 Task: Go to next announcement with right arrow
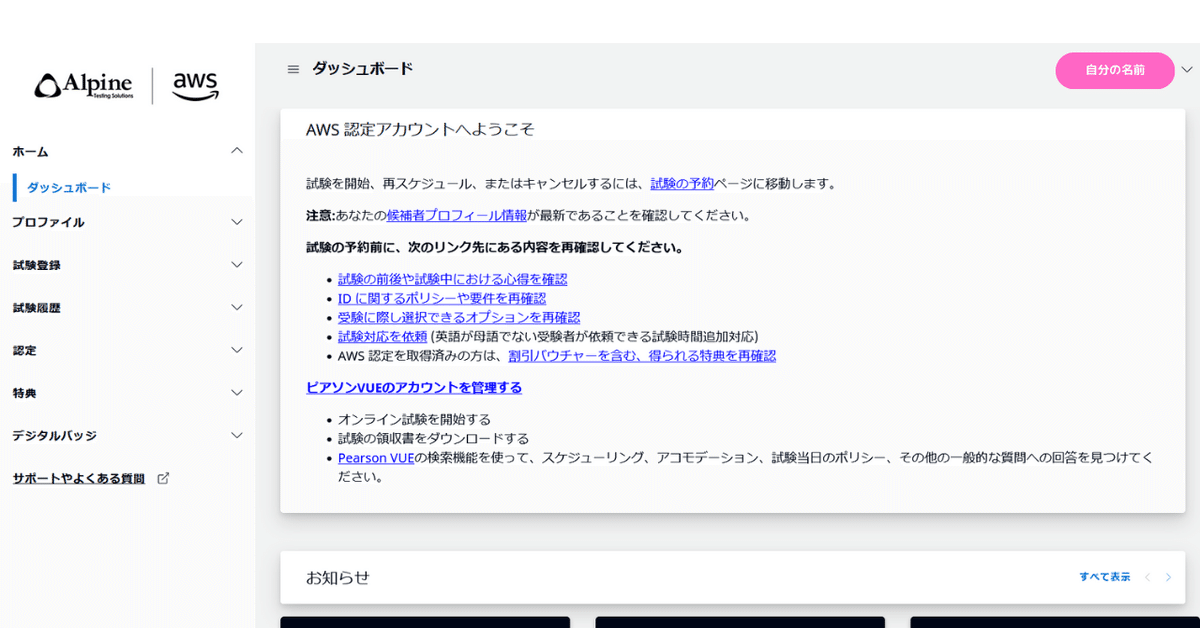1168,577
